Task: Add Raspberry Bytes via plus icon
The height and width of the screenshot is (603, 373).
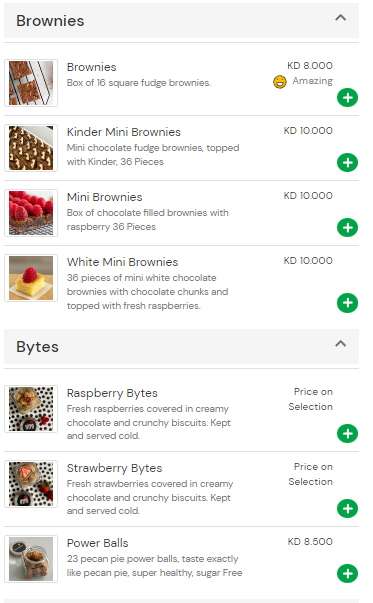Action: click(x=347, y=434)
